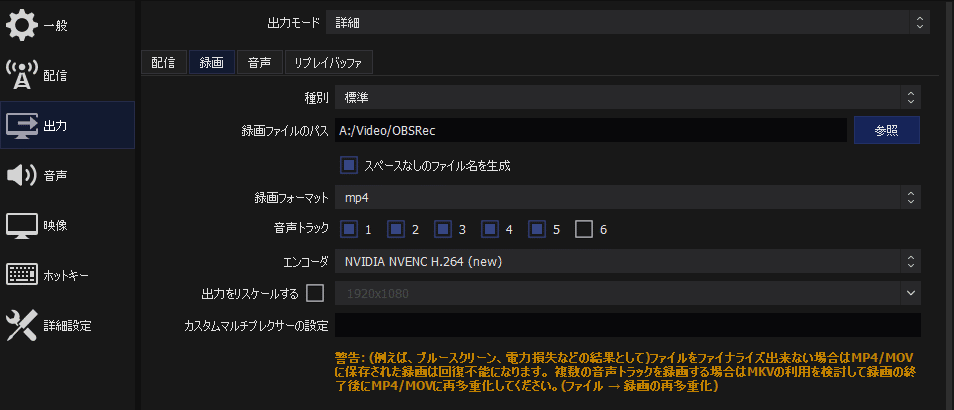Toggle スペースなしのファイル名を生成 checkbox
The image size is (954, 410).
coord(349,165)
